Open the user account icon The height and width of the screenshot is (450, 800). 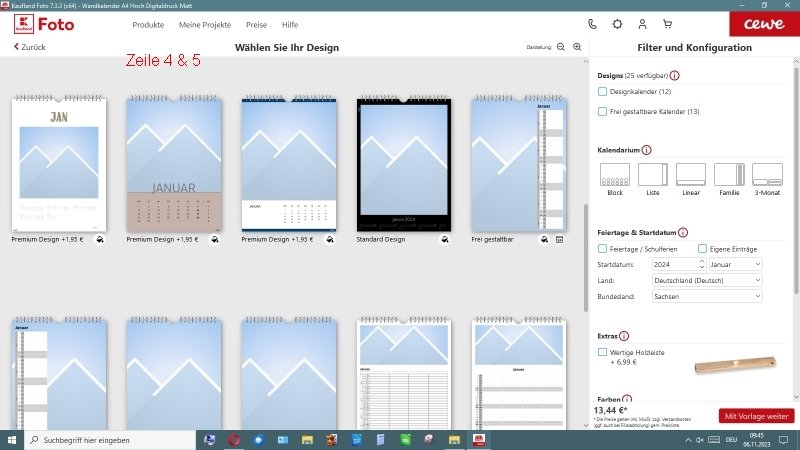point(642,24)
